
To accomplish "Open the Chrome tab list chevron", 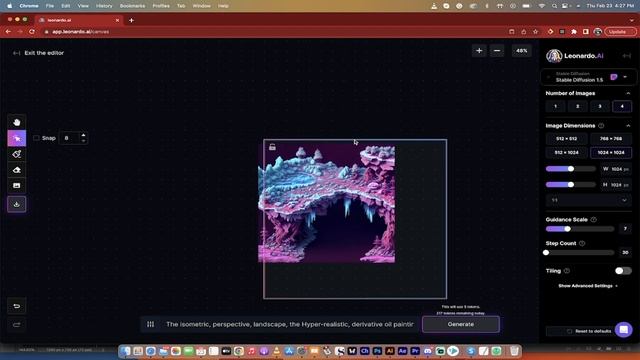I will pyautogui.click(x=632, y=20).
